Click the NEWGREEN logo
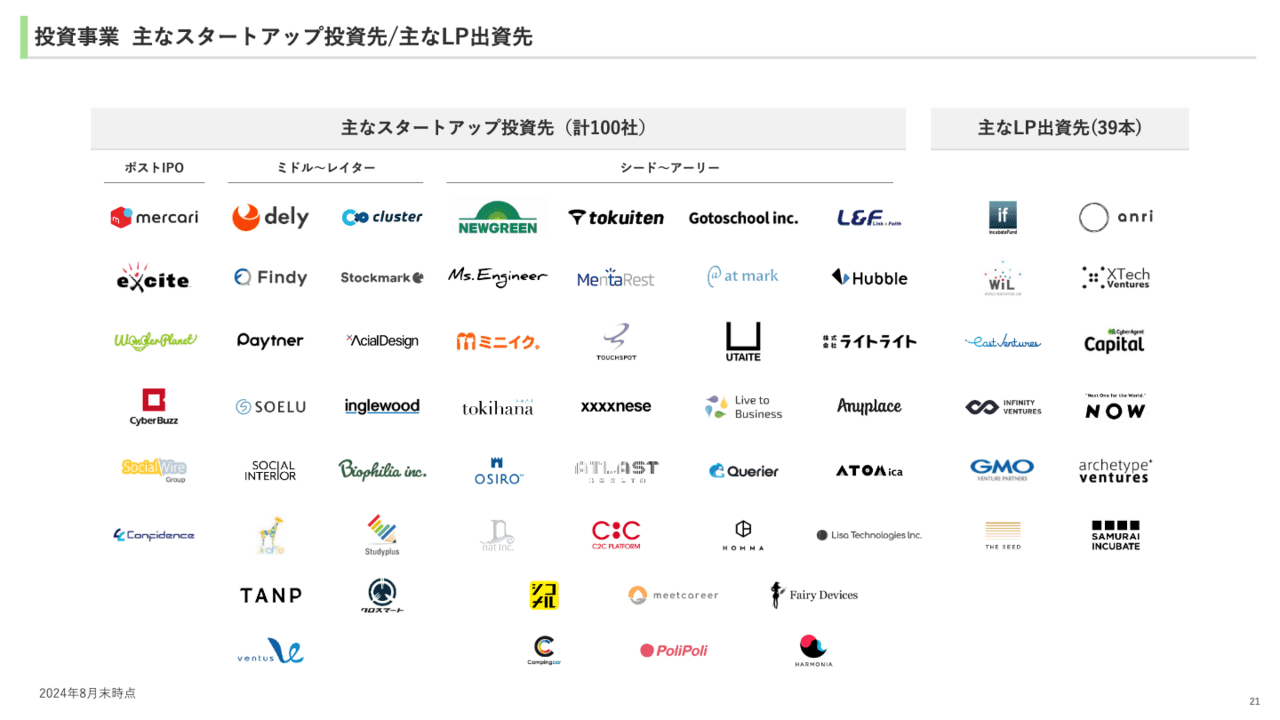The width and height of the screenshot is (1280, 720). click(x=498, y=217)
